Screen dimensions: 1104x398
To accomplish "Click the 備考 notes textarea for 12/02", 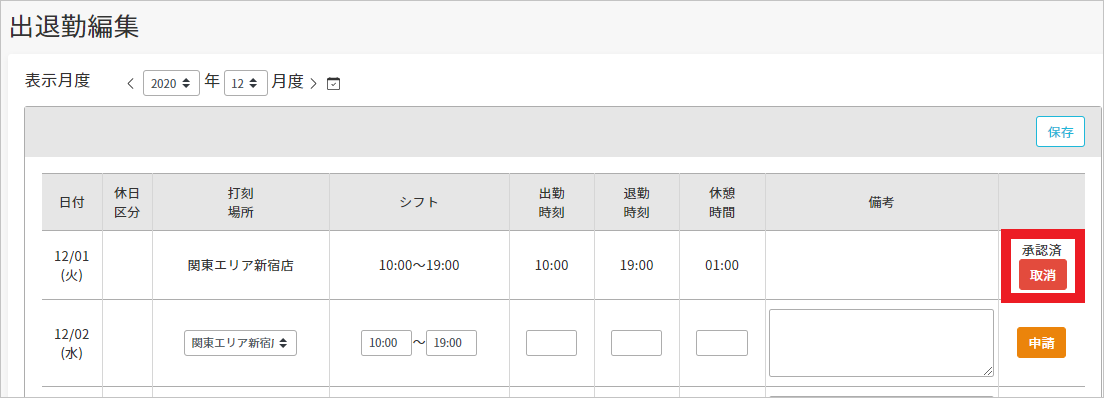I will (x=882, y=342).
